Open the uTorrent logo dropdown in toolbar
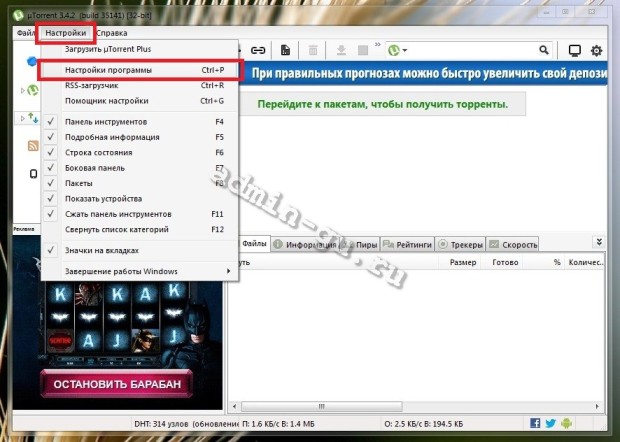 coord(398,50)
